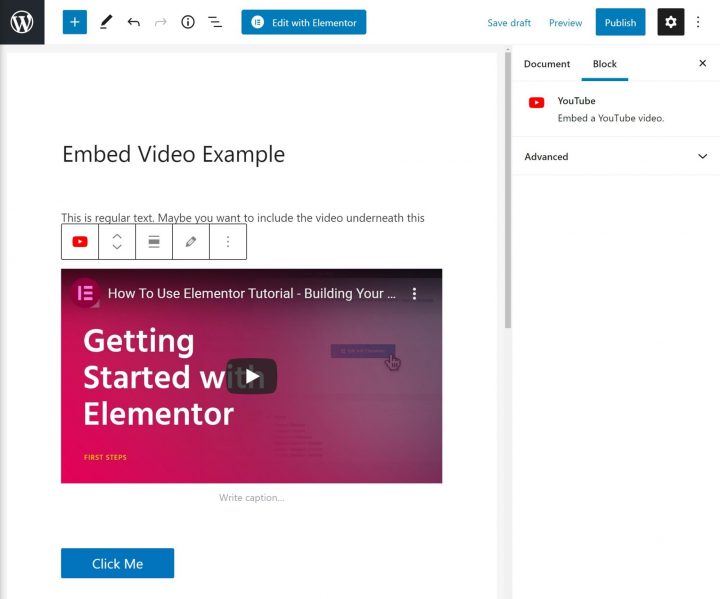720x599 pixels.
Task: Click the Advanced section label
Action: [x=546, y=157]
